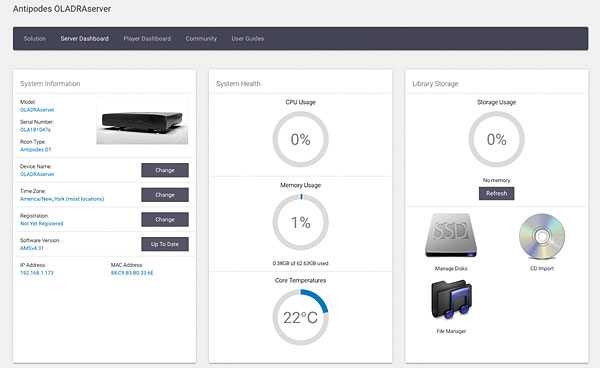The height and width of the screenshot is (368, 600).
Task: Open the File Manager music folder icon
Action: 452,300
